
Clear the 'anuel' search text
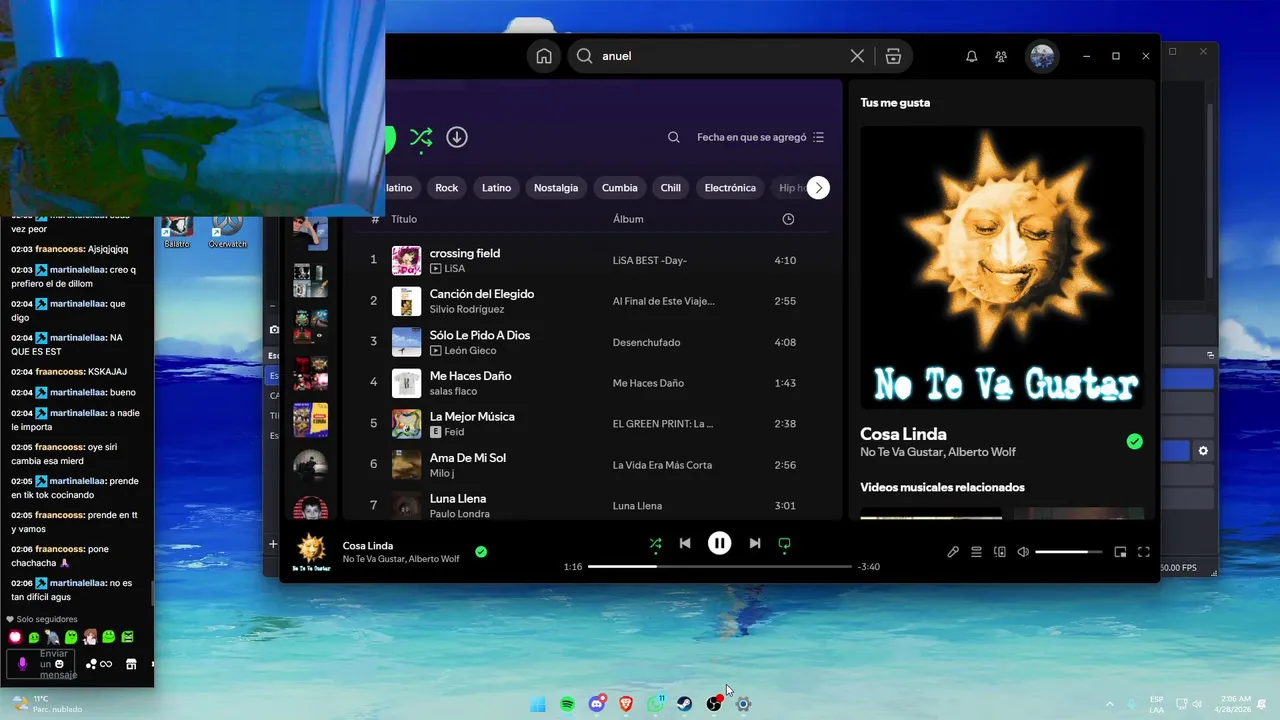click(857, 56)
